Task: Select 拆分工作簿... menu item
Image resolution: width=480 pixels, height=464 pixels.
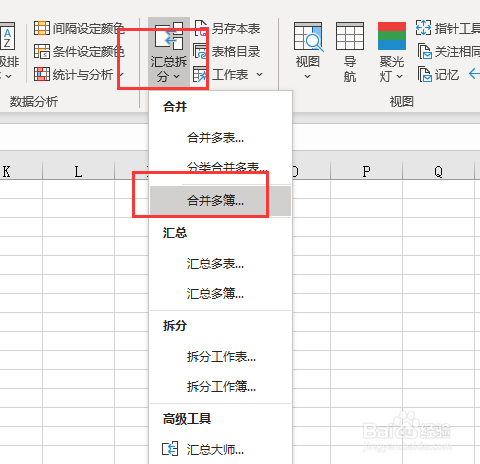Action: 220,386
